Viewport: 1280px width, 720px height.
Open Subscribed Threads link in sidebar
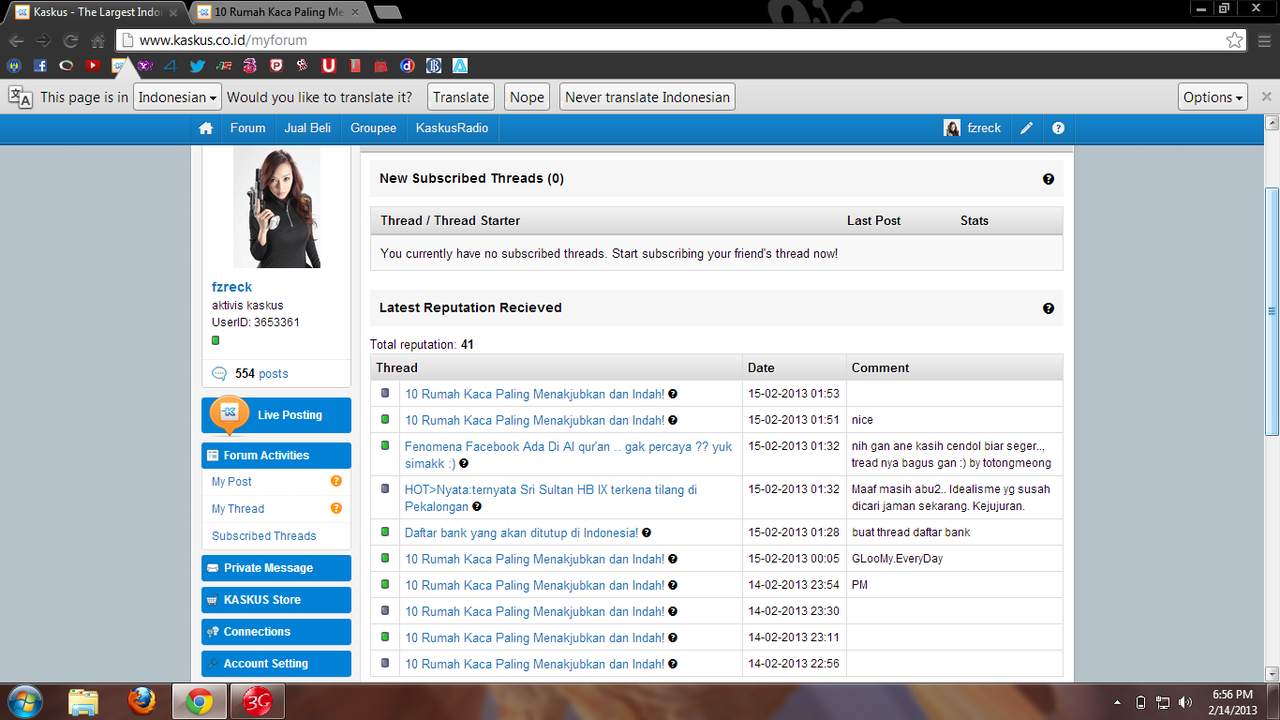click(264, 536)
